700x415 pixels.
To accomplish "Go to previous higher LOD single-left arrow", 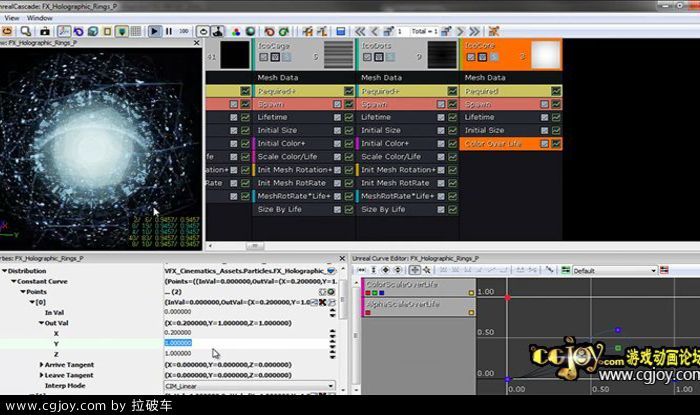I will (x=374, y=31).
